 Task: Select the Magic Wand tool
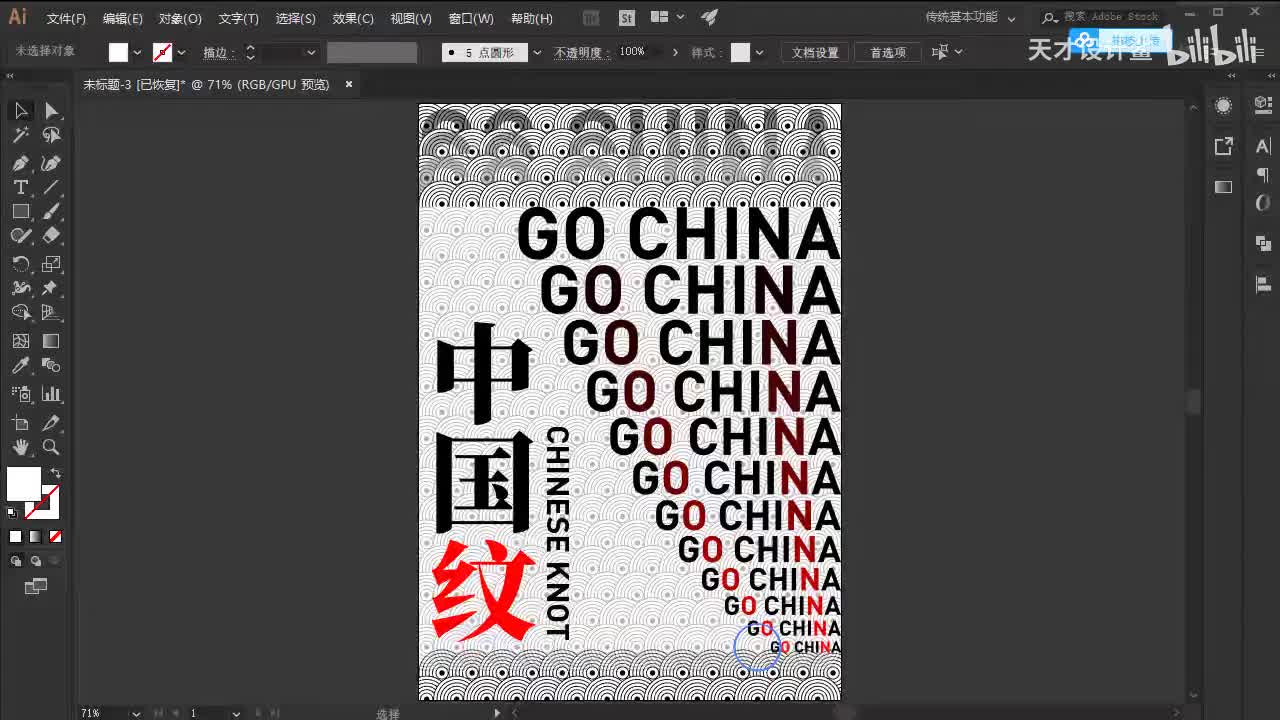(20, 135)
